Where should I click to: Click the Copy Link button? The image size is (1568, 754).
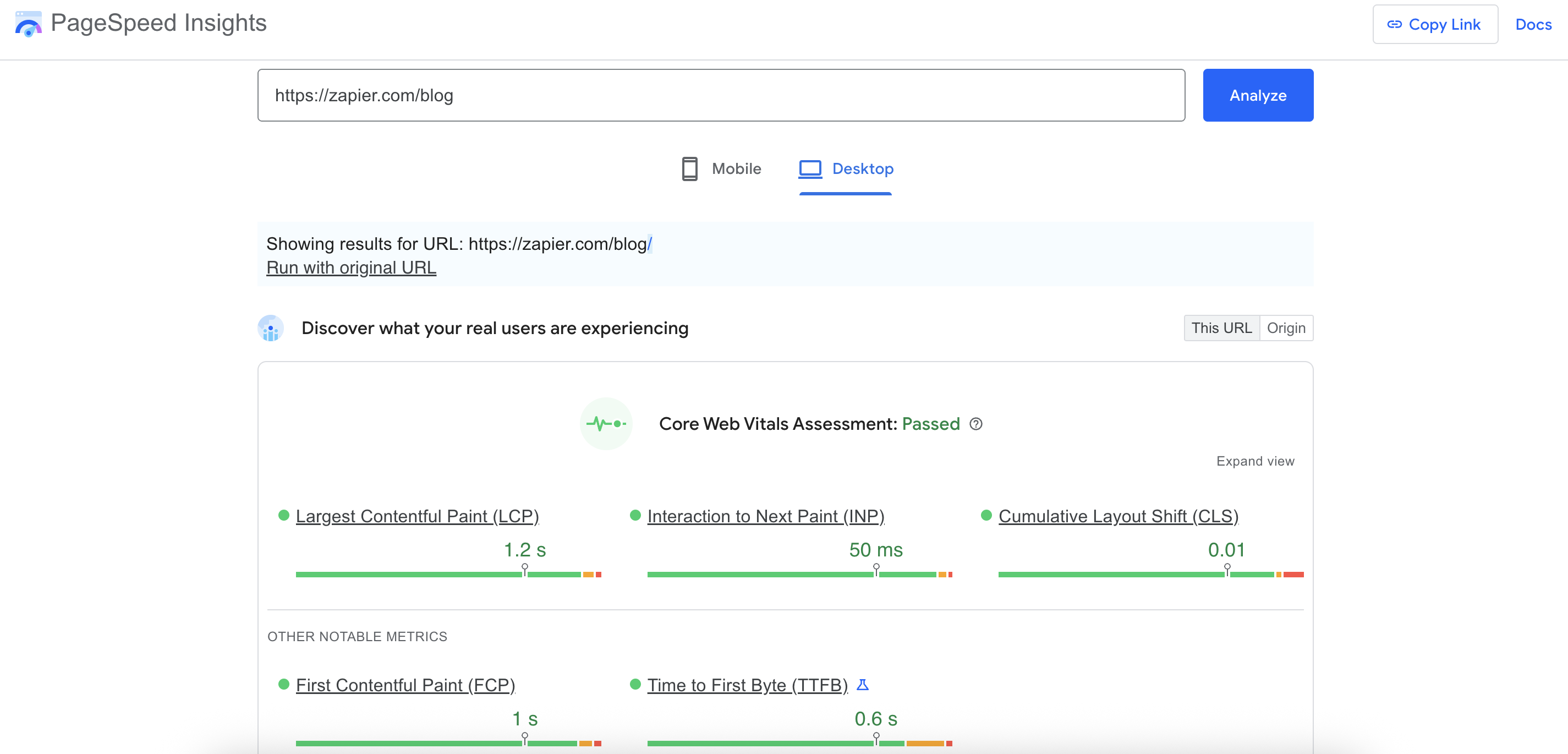tap(1435, 24)
